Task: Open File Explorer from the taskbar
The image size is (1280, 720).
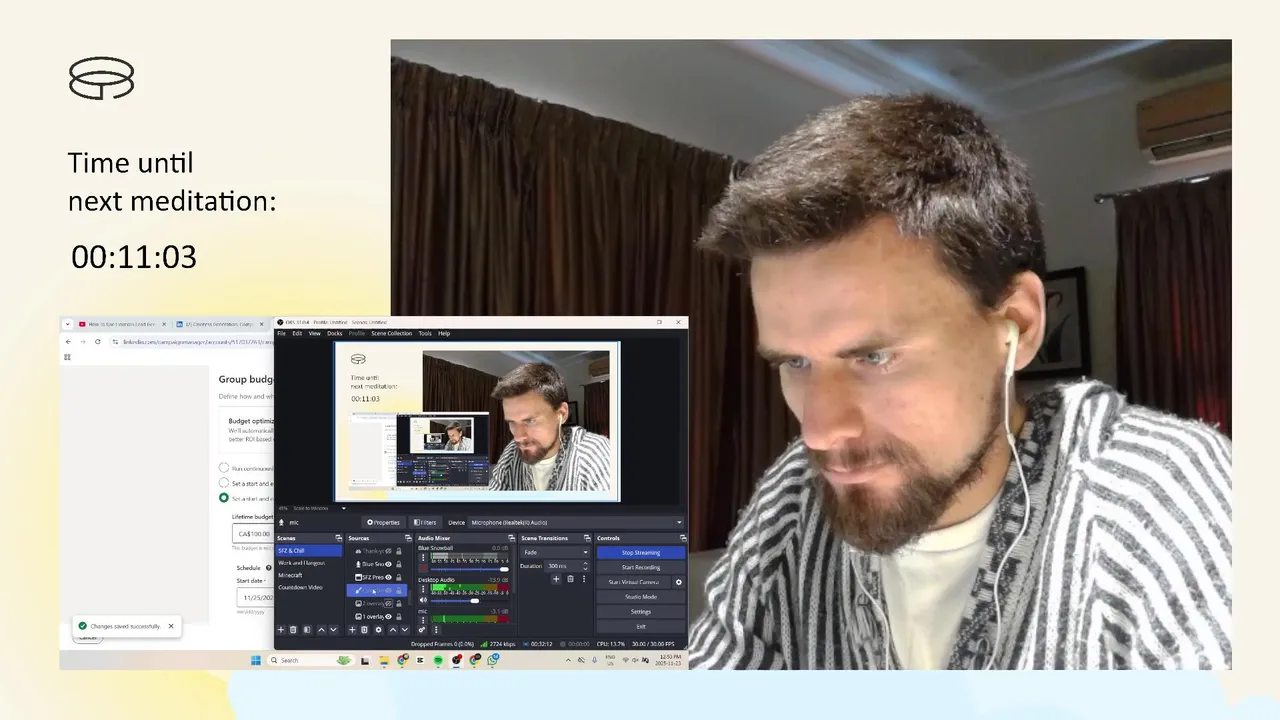Action: point(383,660)
